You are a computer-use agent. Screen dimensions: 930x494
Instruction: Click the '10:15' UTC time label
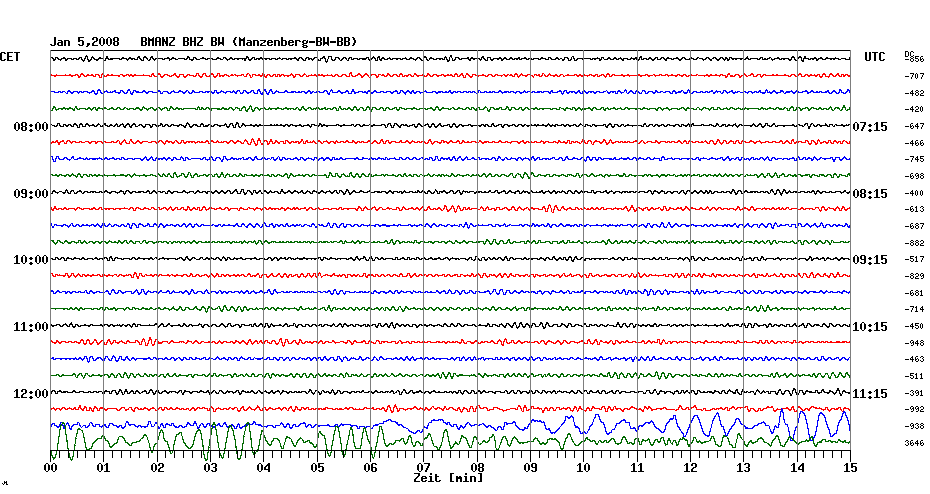coord(870,327)
